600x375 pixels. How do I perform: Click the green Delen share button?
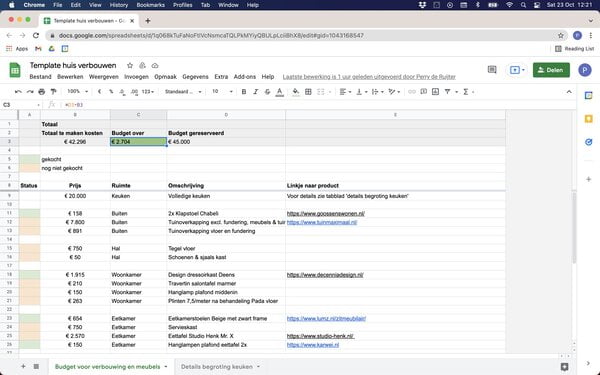[x=551, y=70]
